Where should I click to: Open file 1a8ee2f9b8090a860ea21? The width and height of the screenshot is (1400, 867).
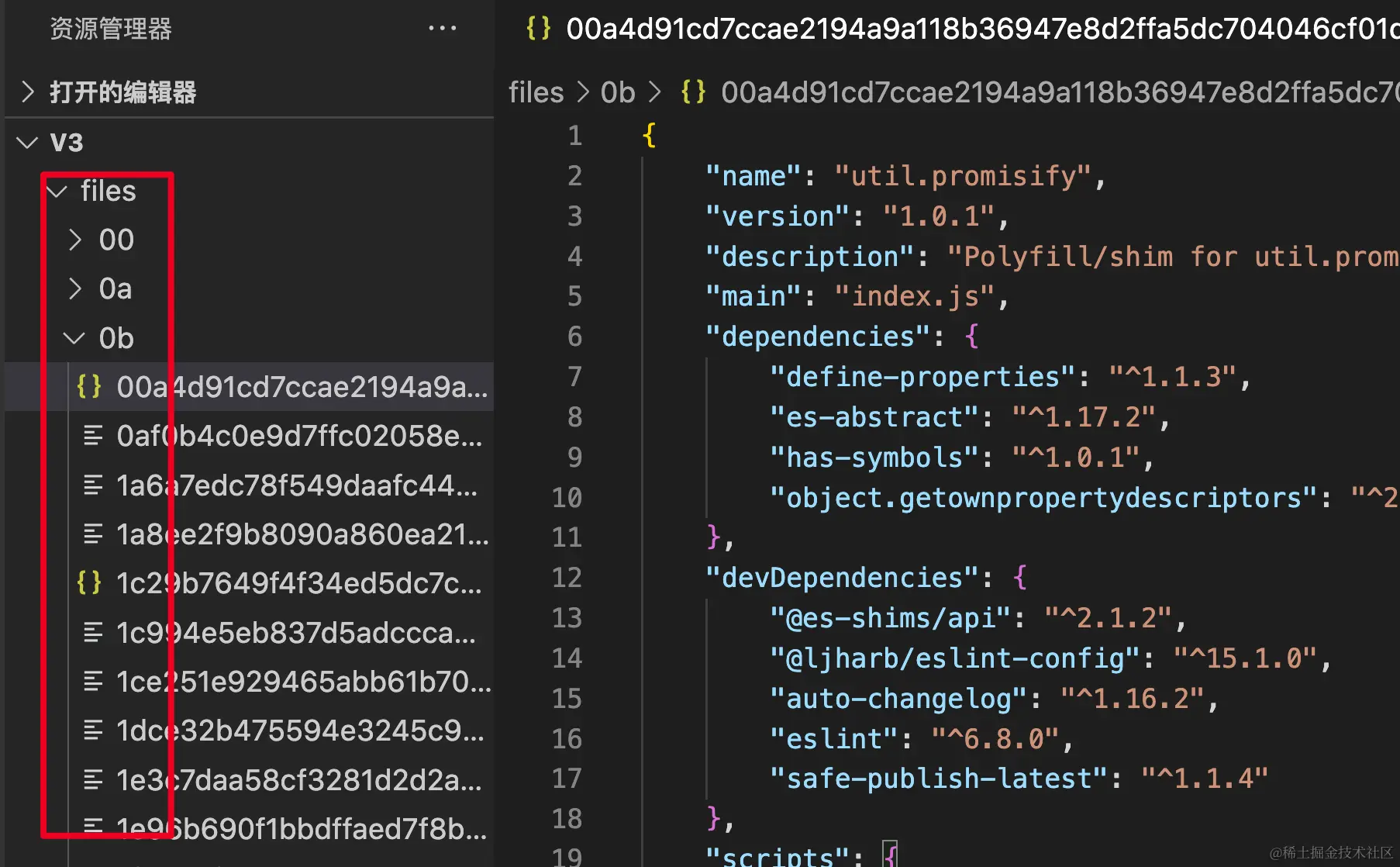[x=250, y=534]
